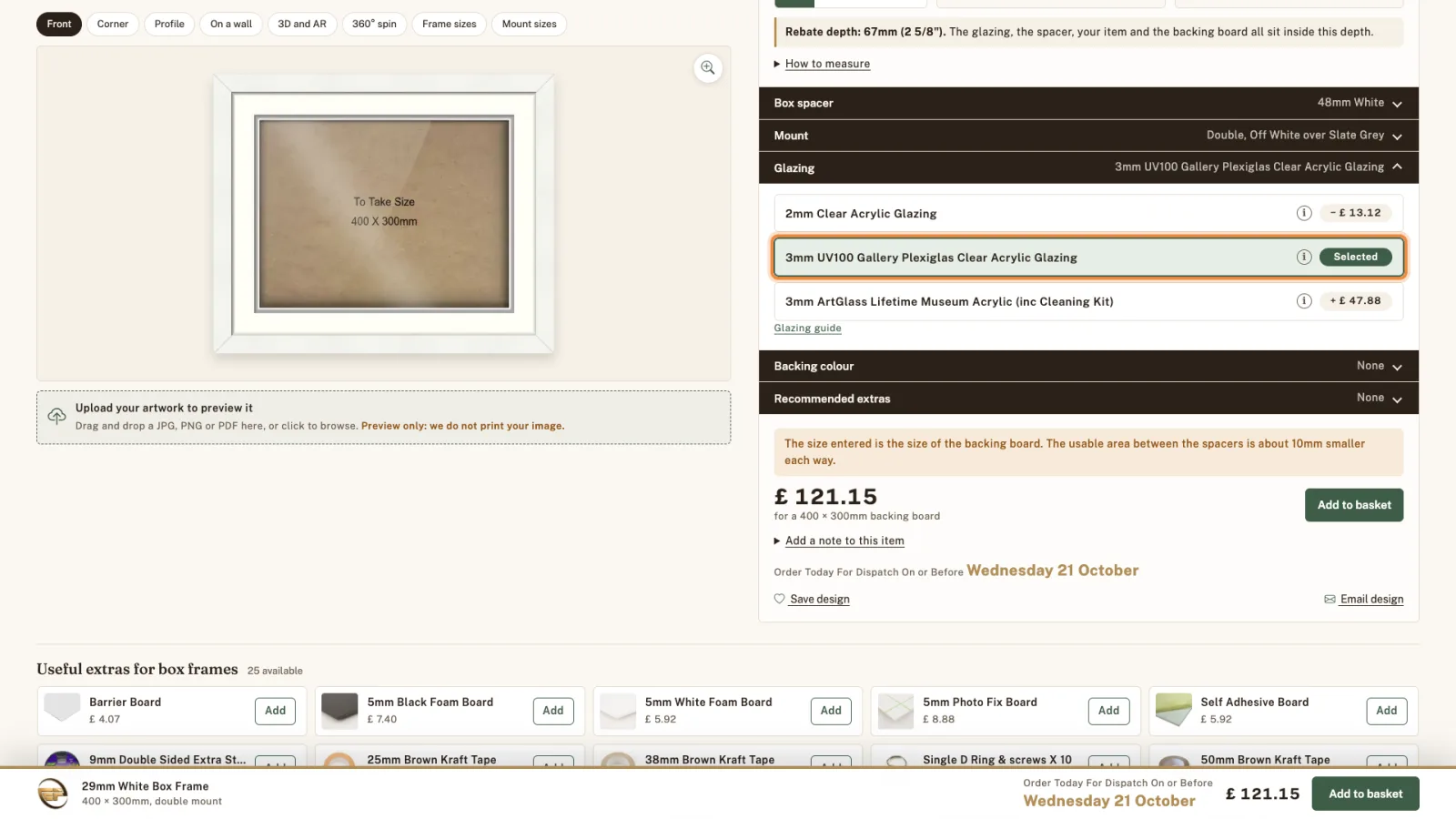Open info icon for 3mm ArtGlass Museum Acrylic
The image size is (1456, 819).
point(1304,301)
